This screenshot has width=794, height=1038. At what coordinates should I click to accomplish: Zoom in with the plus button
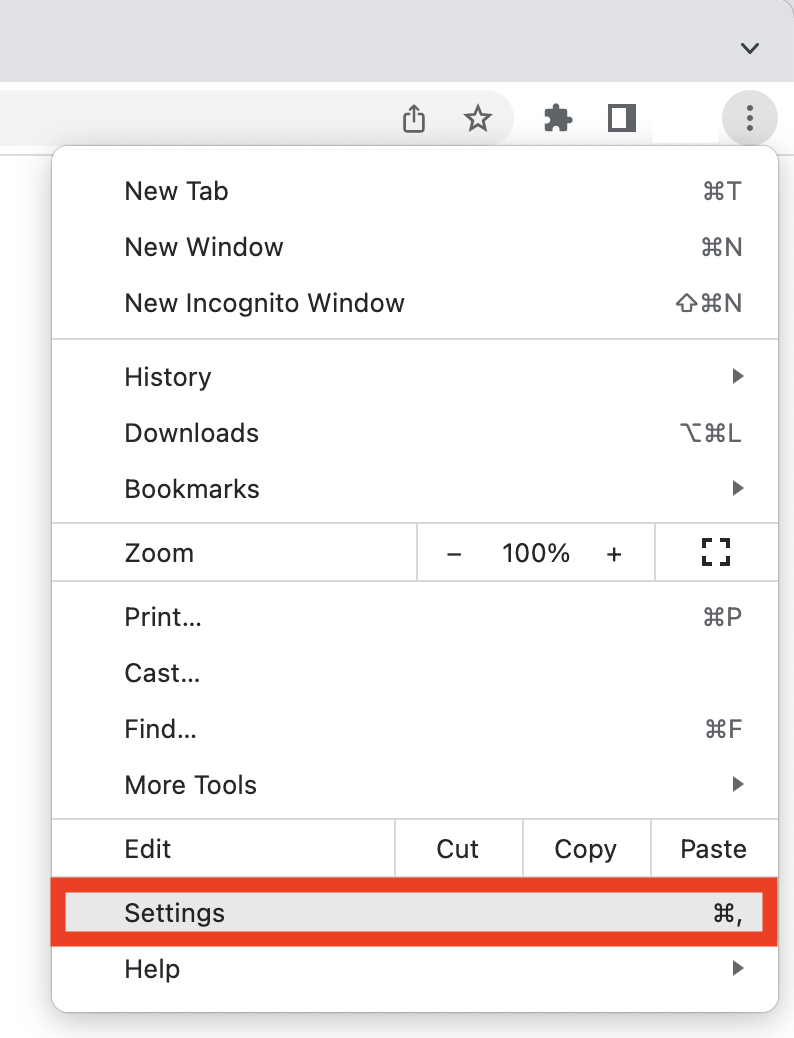[614, 553]
